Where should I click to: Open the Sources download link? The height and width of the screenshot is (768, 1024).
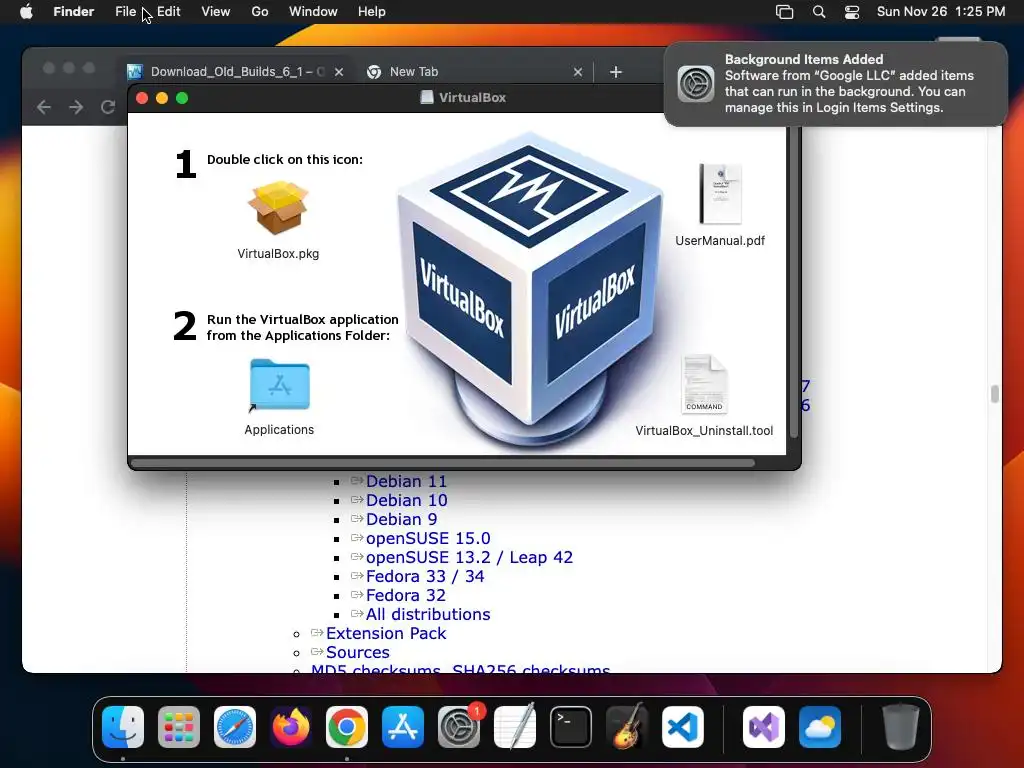[x=358, y=652]
